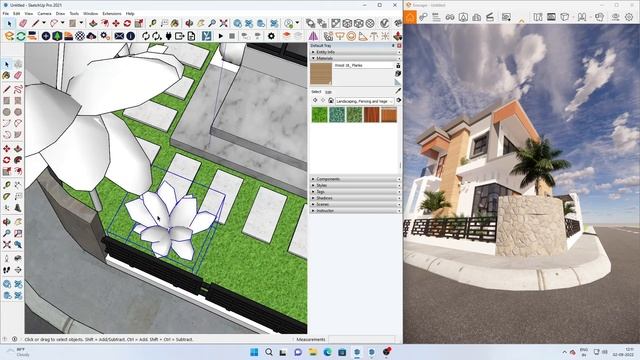Open the shape tool dropdown arrow in toolbar
The height and width of the screenshot is (360, 640).
pos(81,23)
